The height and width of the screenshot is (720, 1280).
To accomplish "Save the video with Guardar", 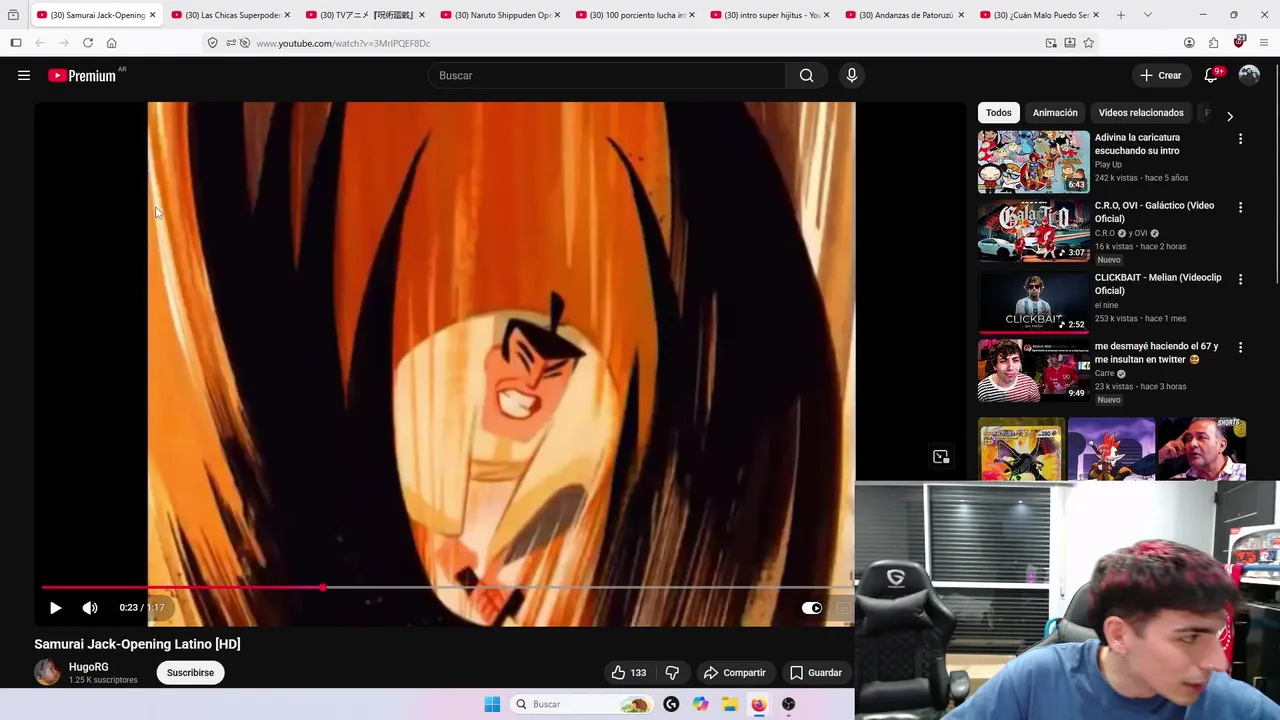I will pos(816,672).
